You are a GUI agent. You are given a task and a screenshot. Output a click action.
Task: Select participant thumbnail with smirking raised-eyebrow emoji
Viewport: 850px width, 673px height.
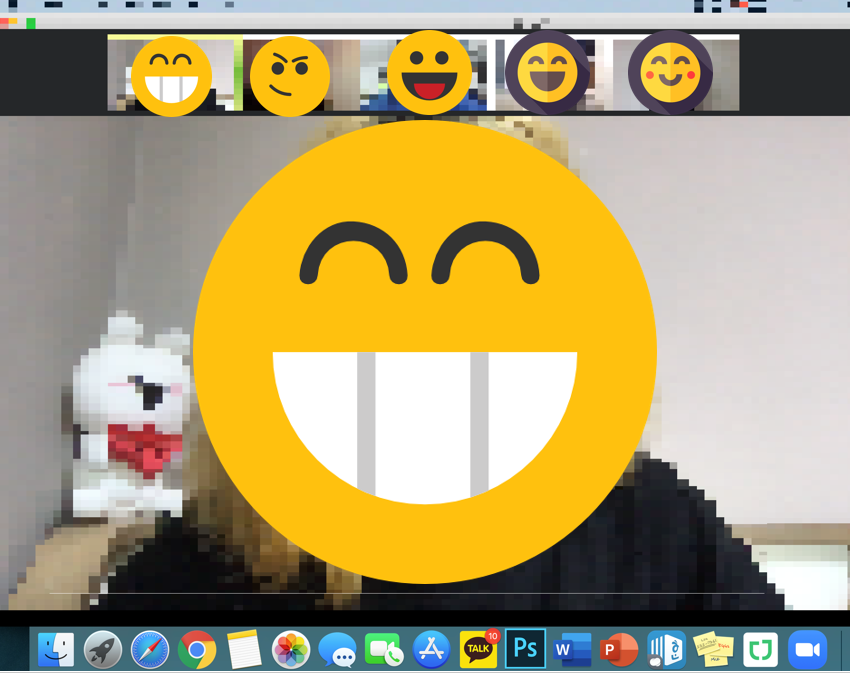[289, 75]
